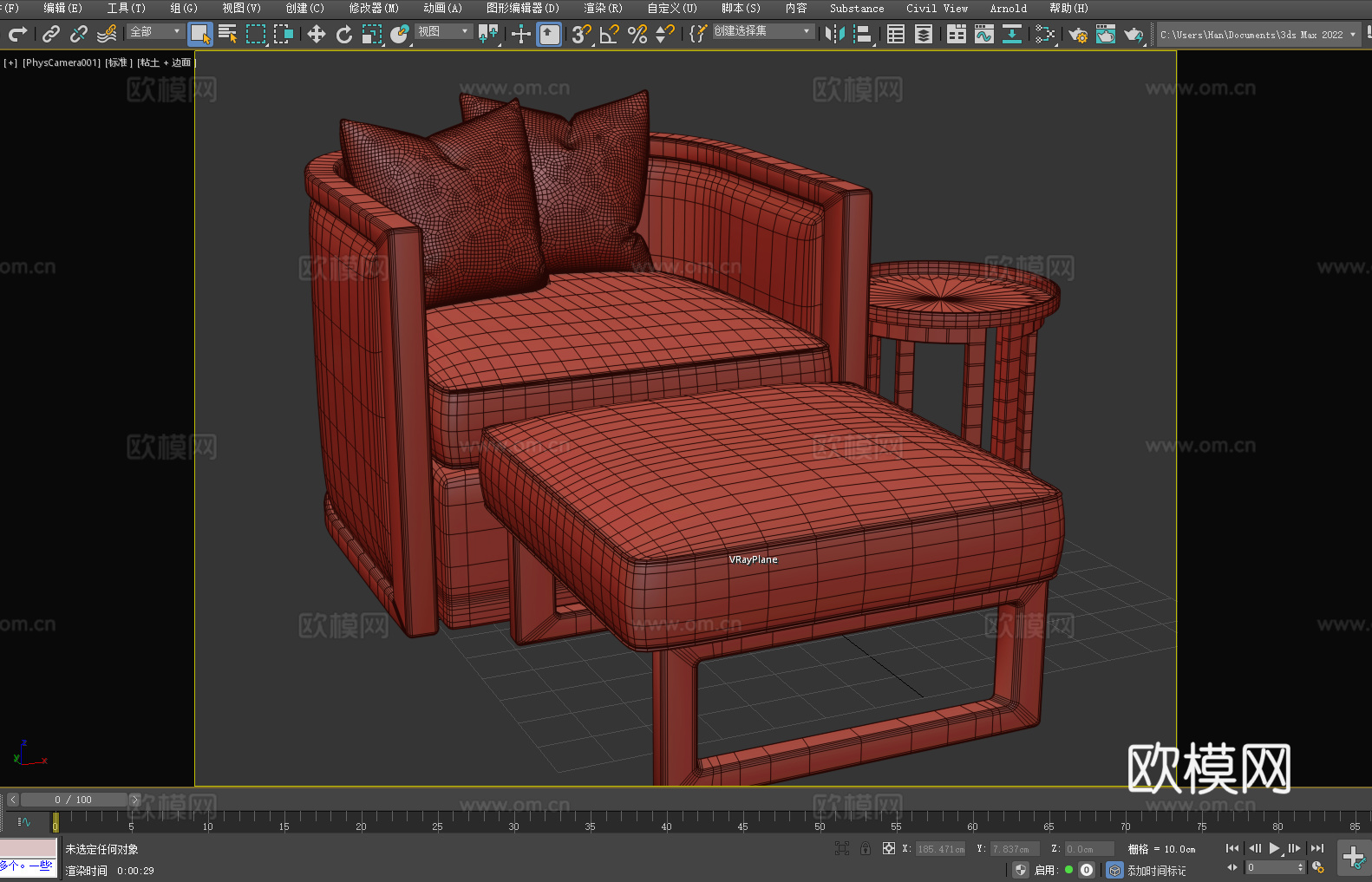Toggle Angle Snap

click(x=610, y=34)
